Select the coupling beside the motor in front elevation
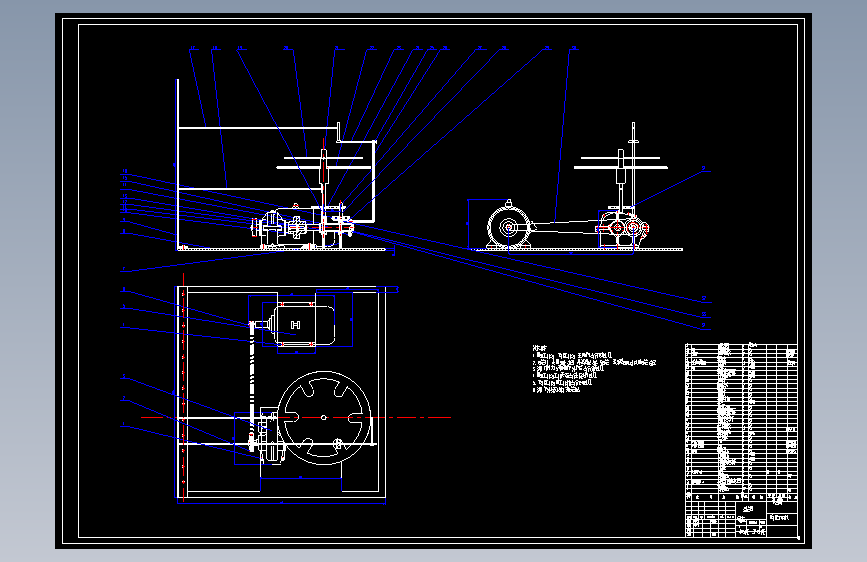This screenshot has height=562, width=867. pyautogui.click(x=296, y=226)
